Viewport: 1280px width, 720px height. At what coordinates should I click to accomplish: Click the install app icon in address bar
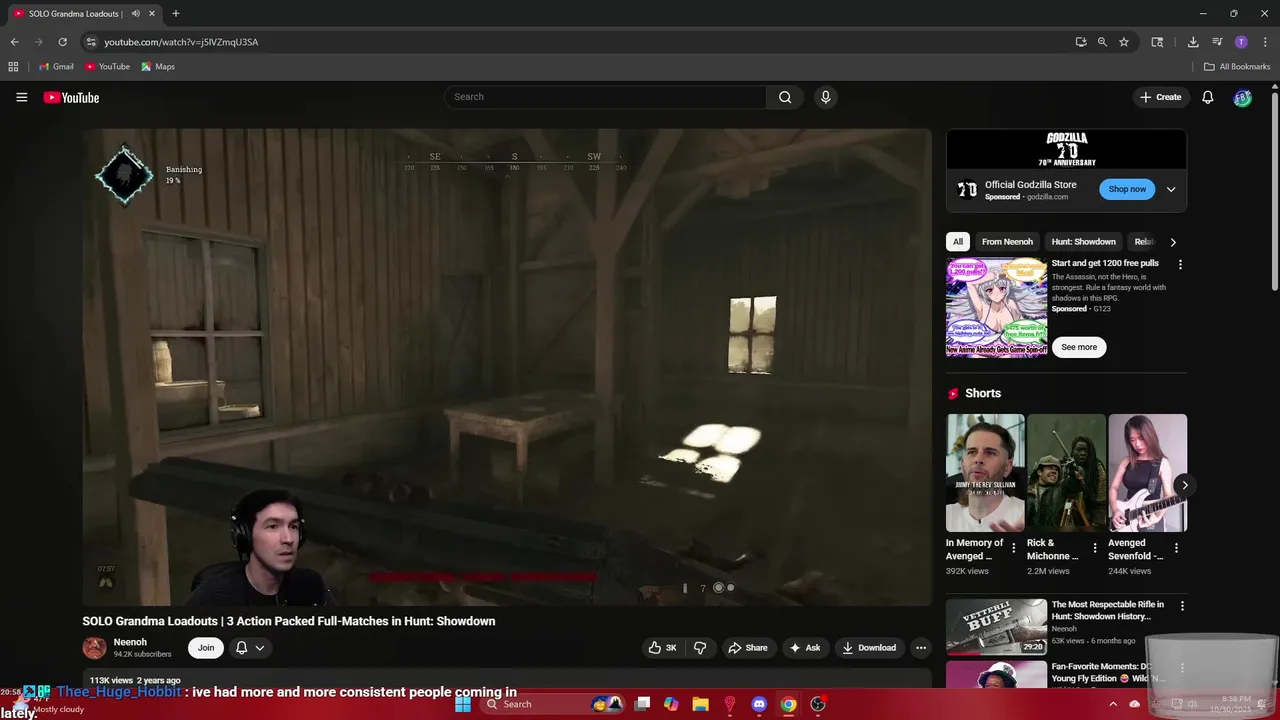coord(1081,42)
